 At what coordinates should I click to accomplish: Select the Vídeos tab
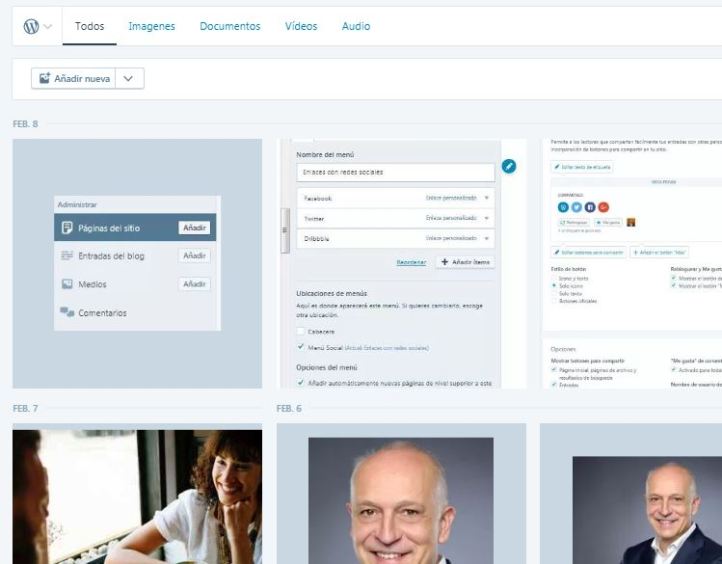coord(301,26)
